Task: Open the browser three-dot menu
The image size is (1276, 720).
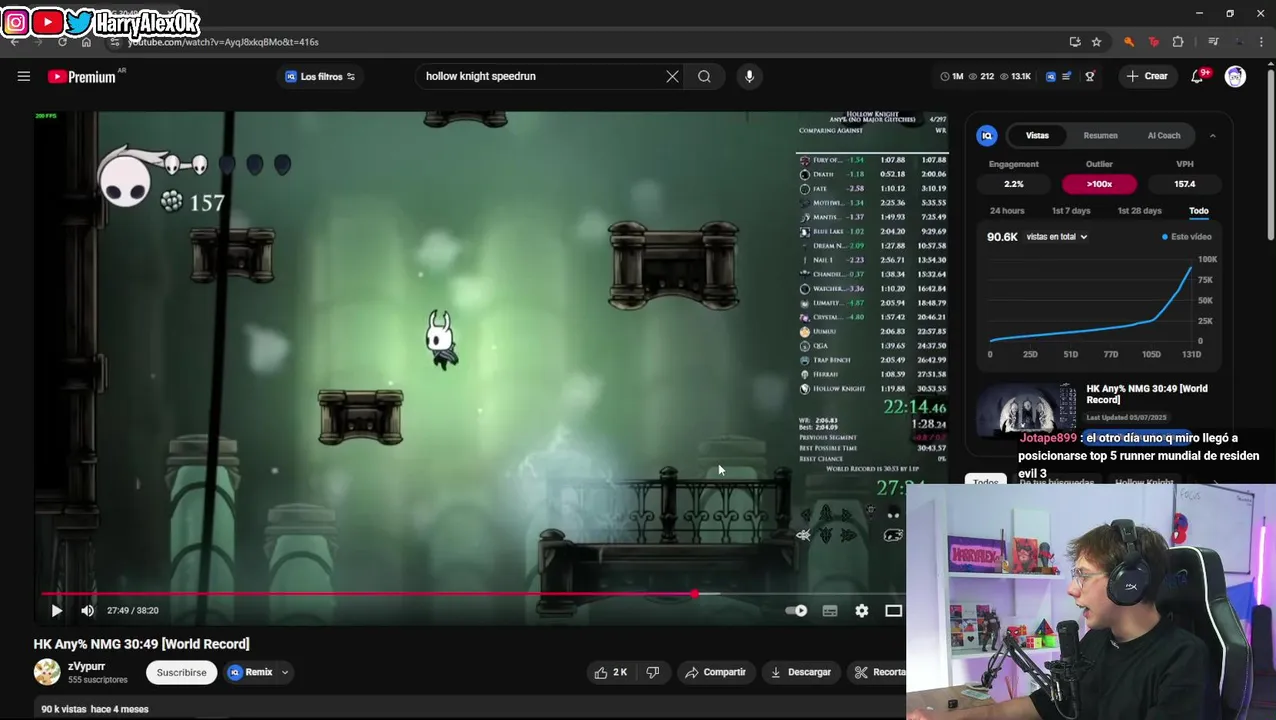Action: pyautogui.click(x=1262, y=42)
